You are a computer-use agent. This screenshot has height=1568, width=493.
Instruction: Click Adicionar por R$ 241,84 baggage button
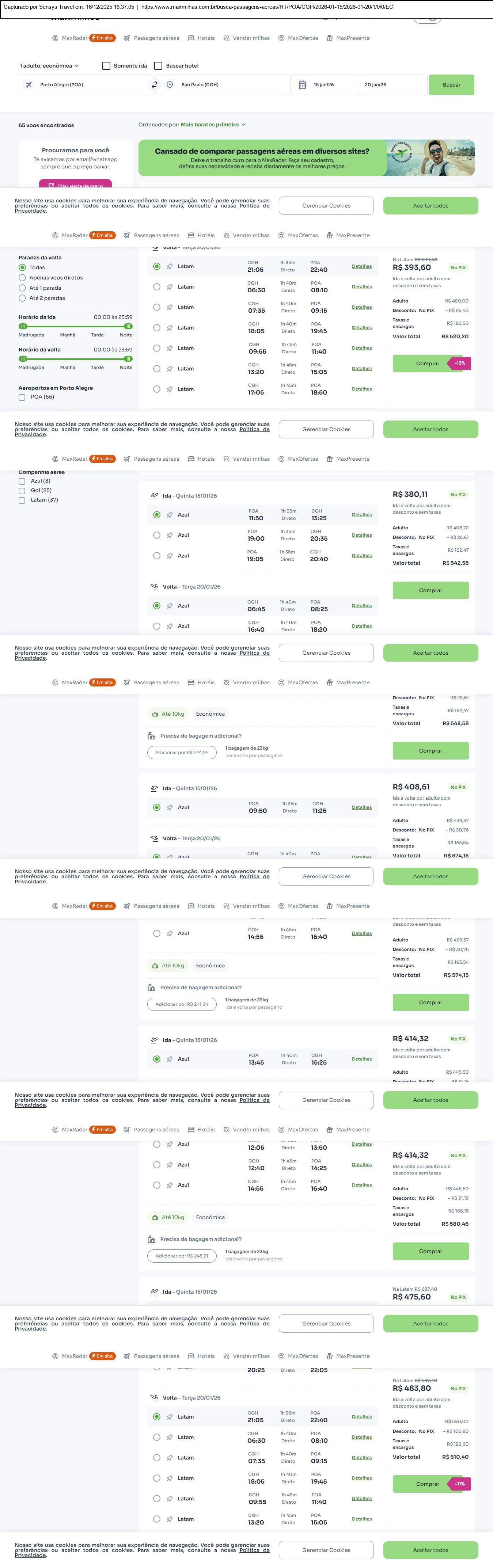tap(181, 1004)
